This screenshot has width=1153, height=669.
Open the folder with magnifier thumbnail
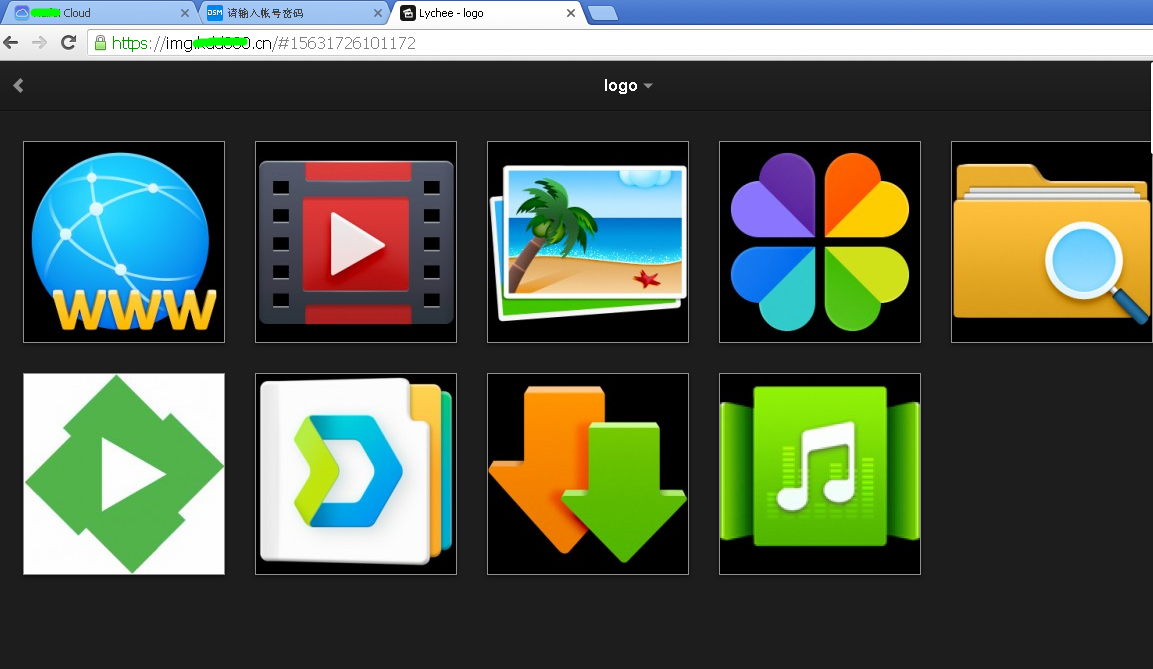point(1052,242)
